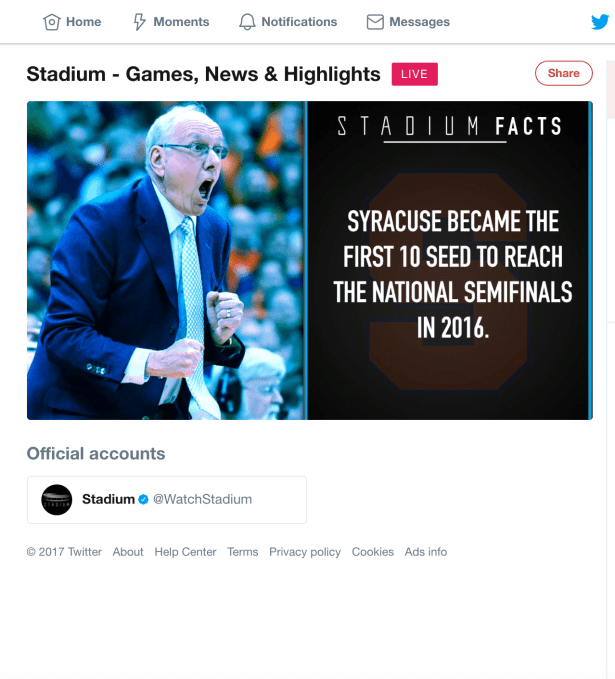
Task: Click the Home house icon
Action: [x=52, y=22]
